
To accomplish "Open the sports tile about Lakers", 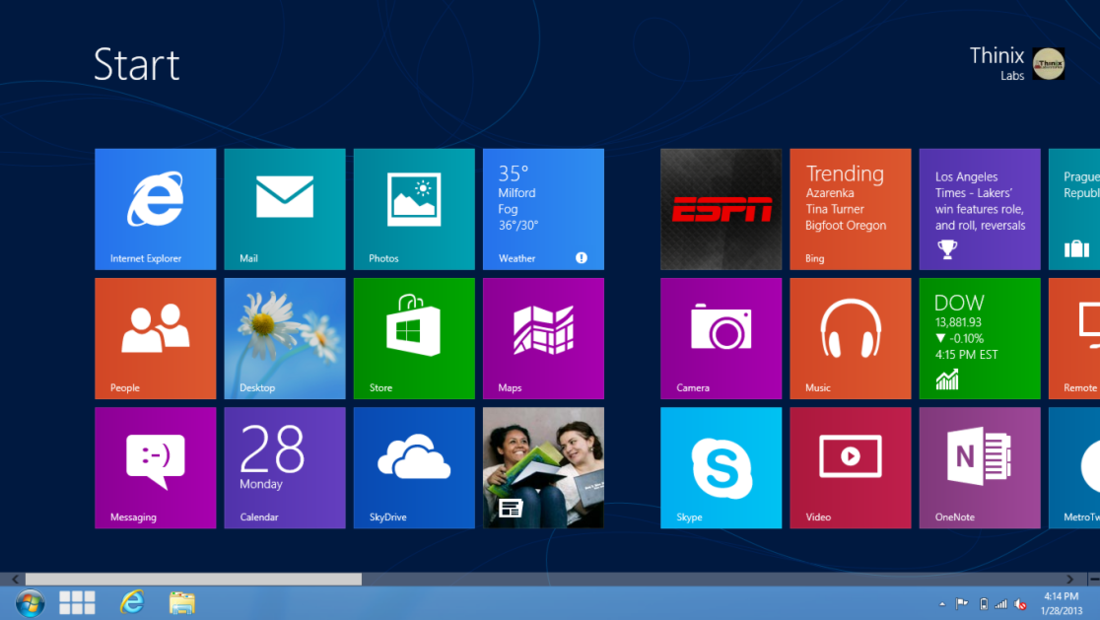I will pos(980,209).
